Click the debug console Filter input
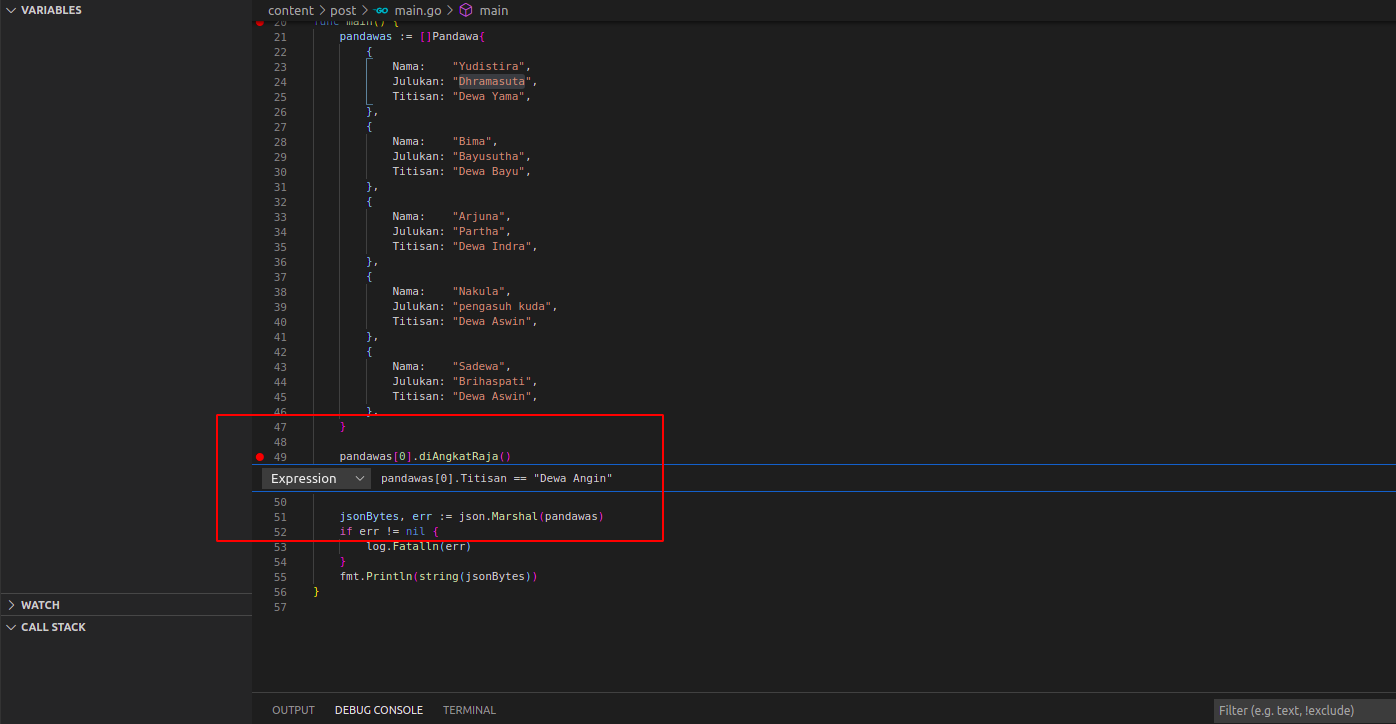This screenshot has height=724, width=1396. pos(1304,711)
